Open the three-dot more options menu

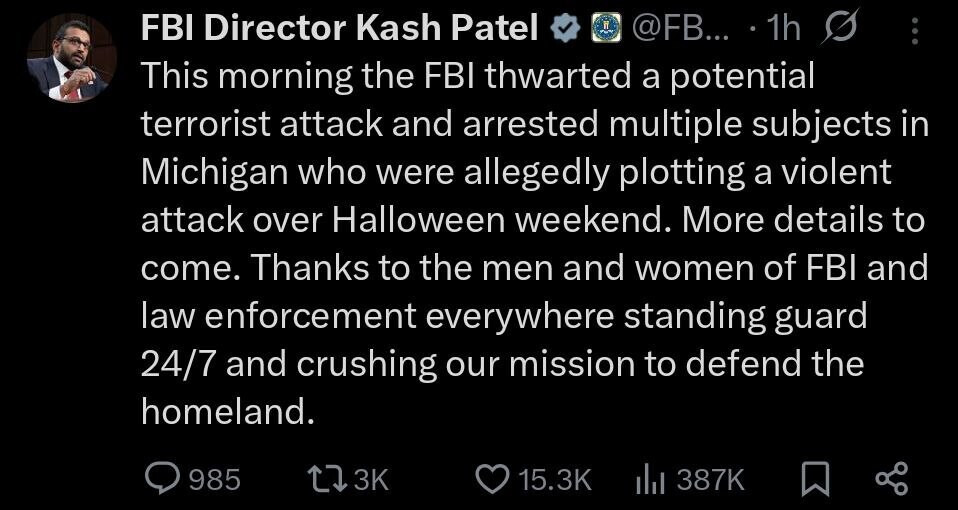click(914, 32)
